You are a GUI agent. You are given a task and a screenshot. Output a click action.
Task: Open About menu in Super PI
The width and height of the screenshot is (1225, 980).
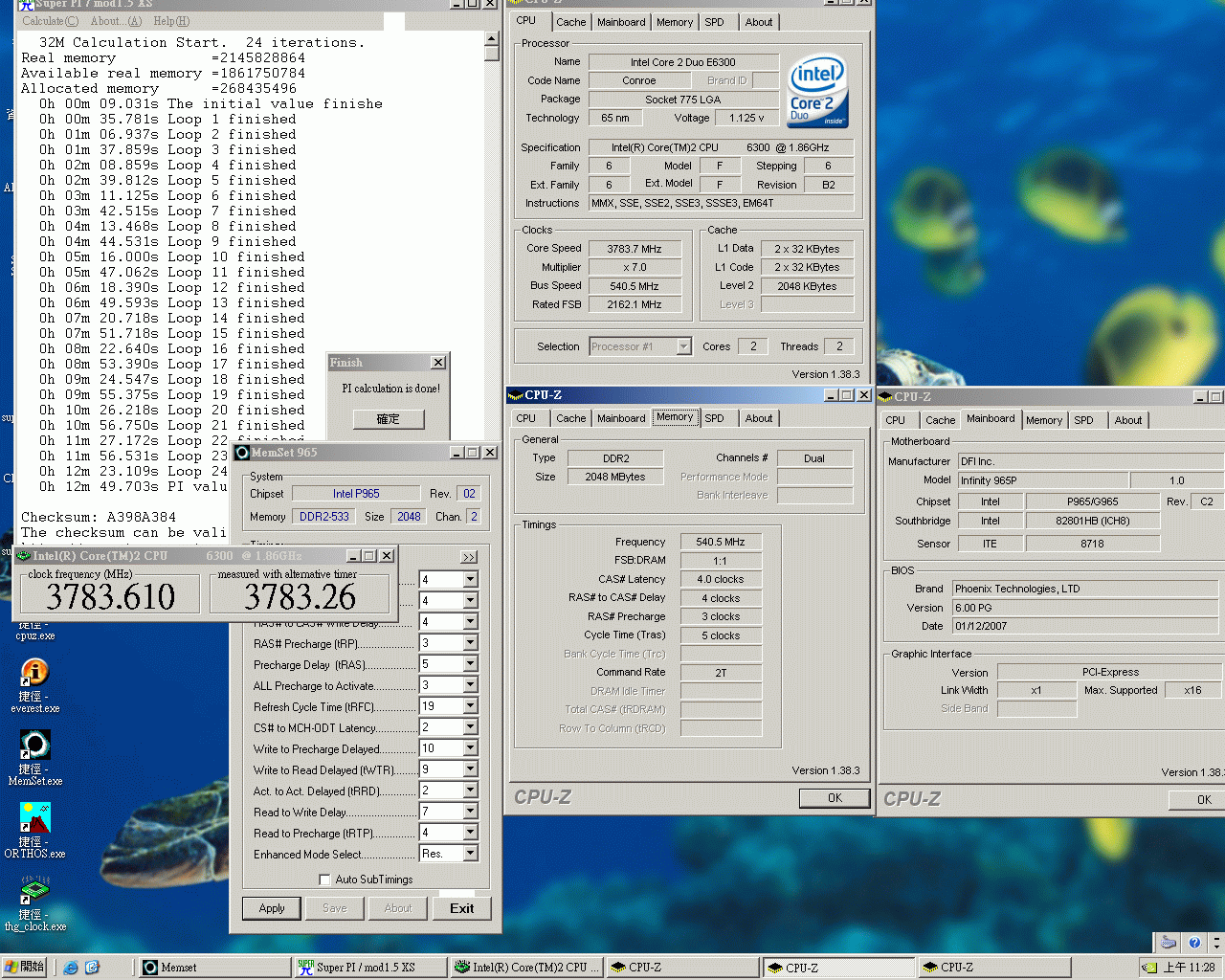tap(116, 21)
